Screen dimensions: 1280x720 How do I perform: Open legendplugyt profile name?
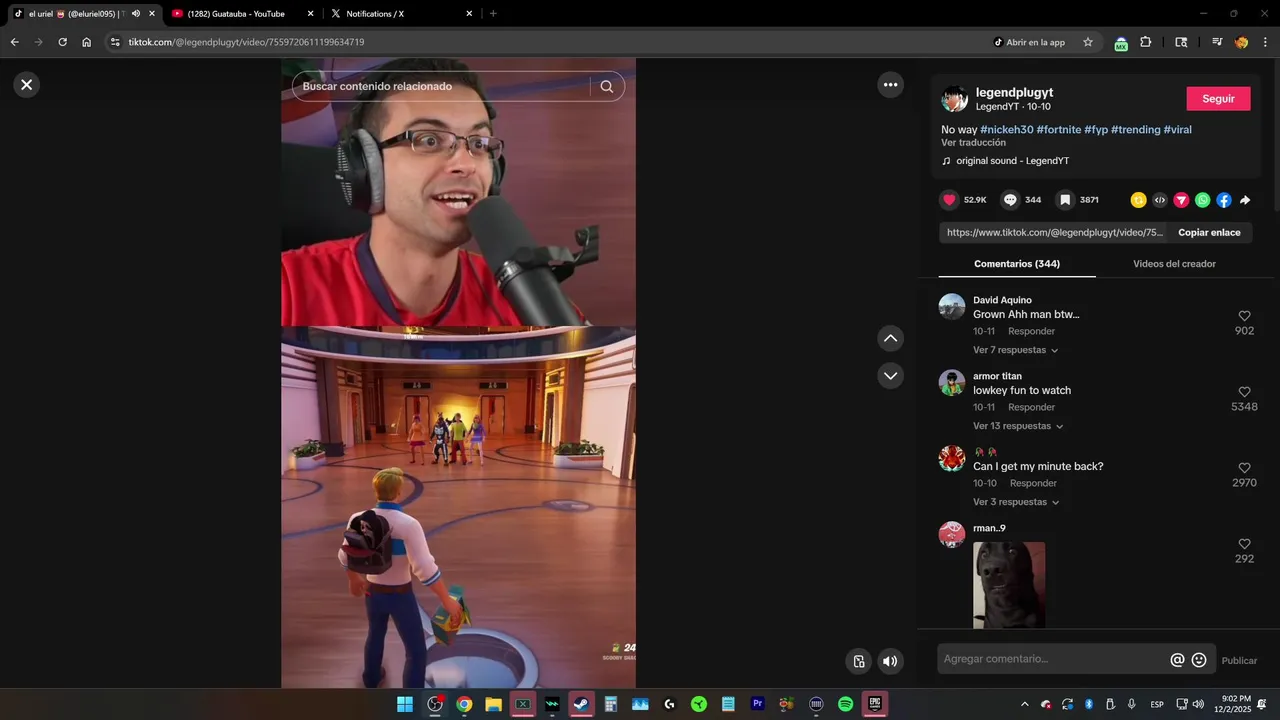[1014, 92]
